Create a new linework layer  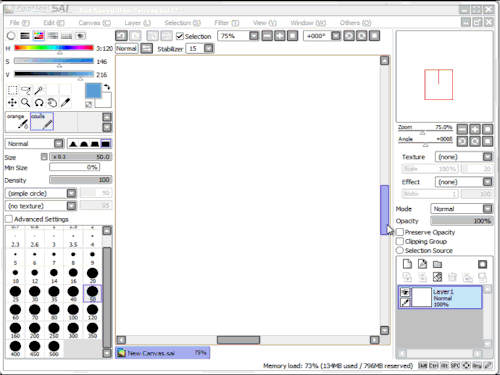422,264
